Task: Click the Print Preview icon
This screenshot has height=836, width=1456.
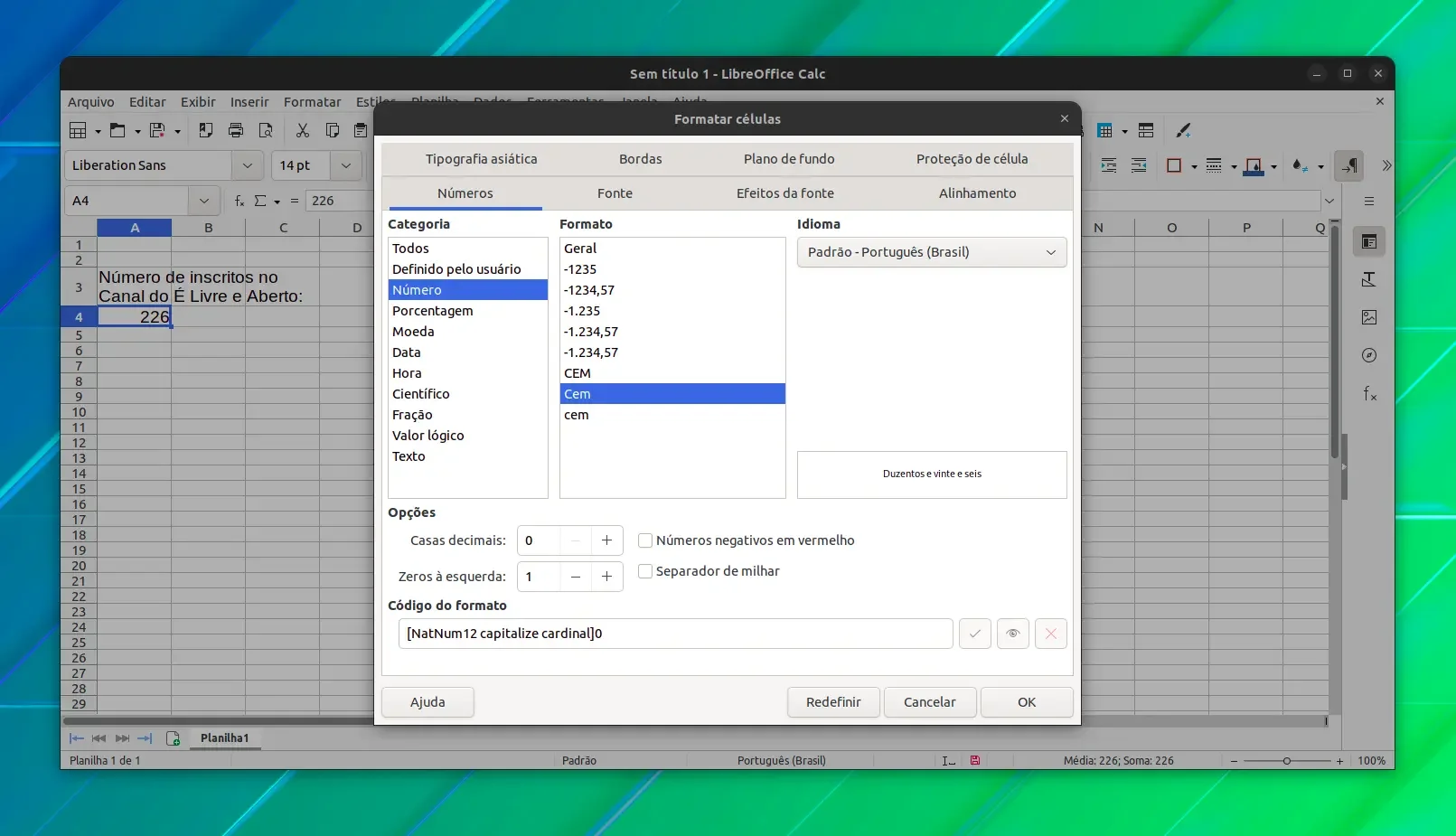Action: point(266,130)
